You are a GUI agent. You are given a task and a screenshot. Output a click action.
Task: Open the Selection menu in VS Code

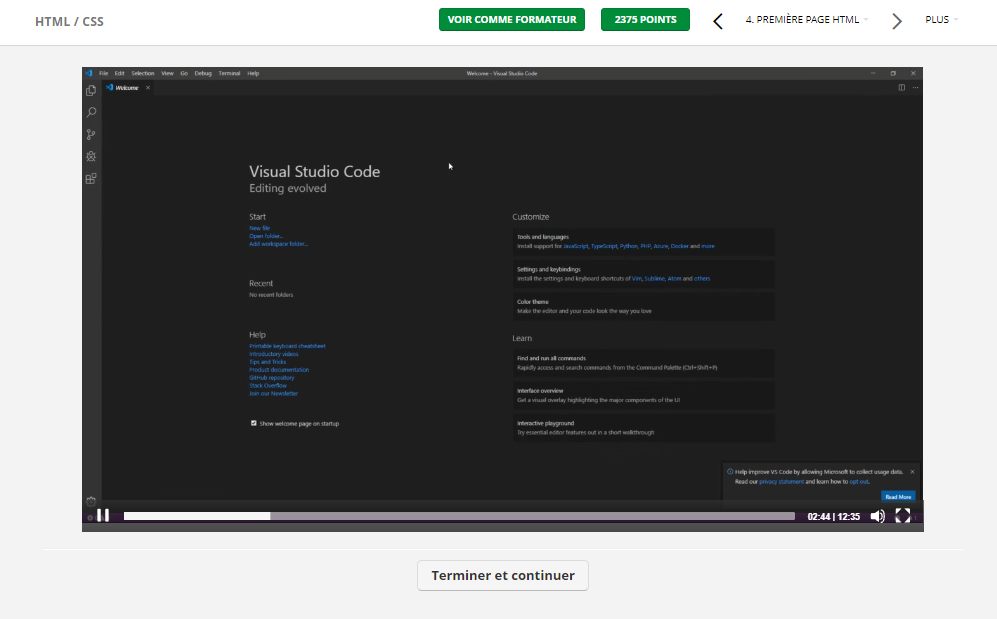[143, 73]
